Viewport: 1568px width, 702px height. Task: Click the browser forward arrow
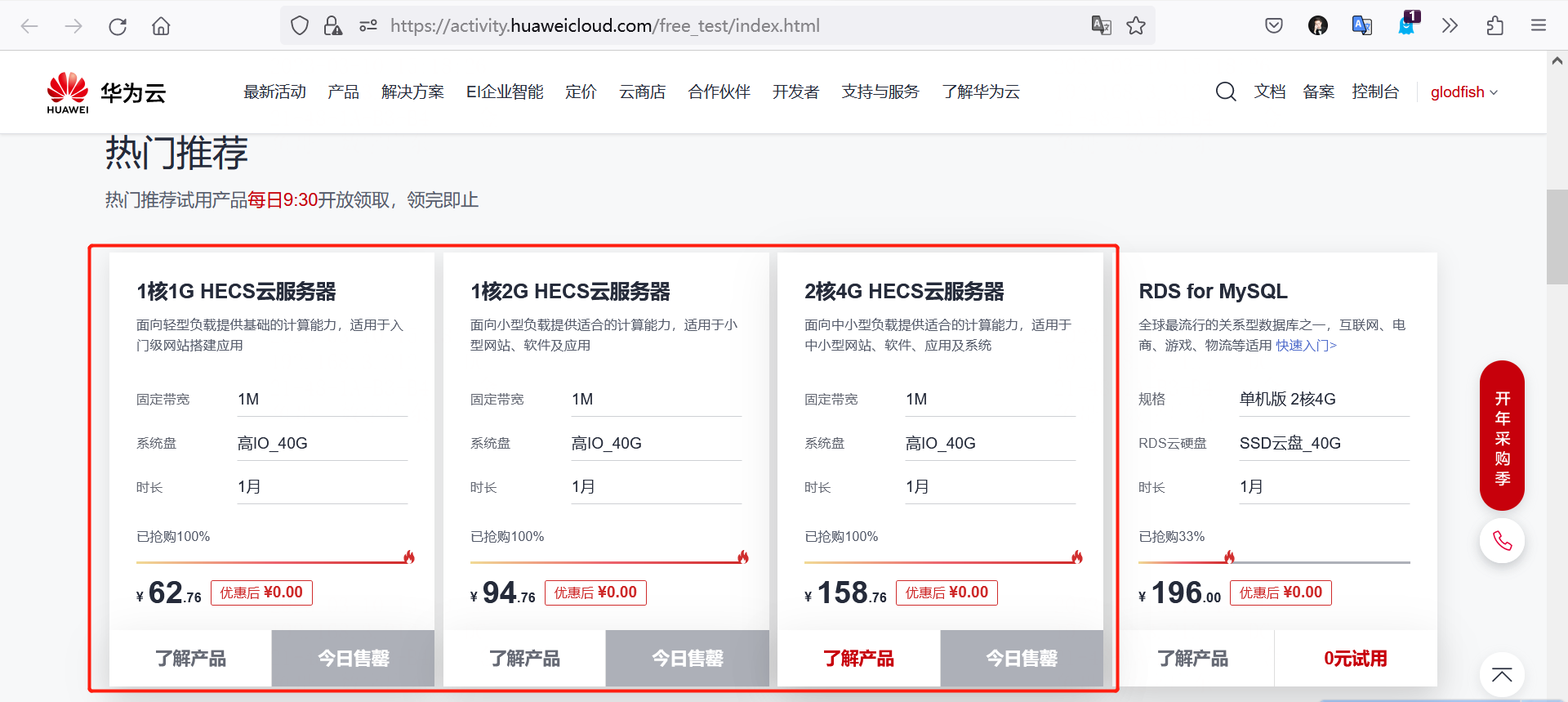tap(73, 26)
